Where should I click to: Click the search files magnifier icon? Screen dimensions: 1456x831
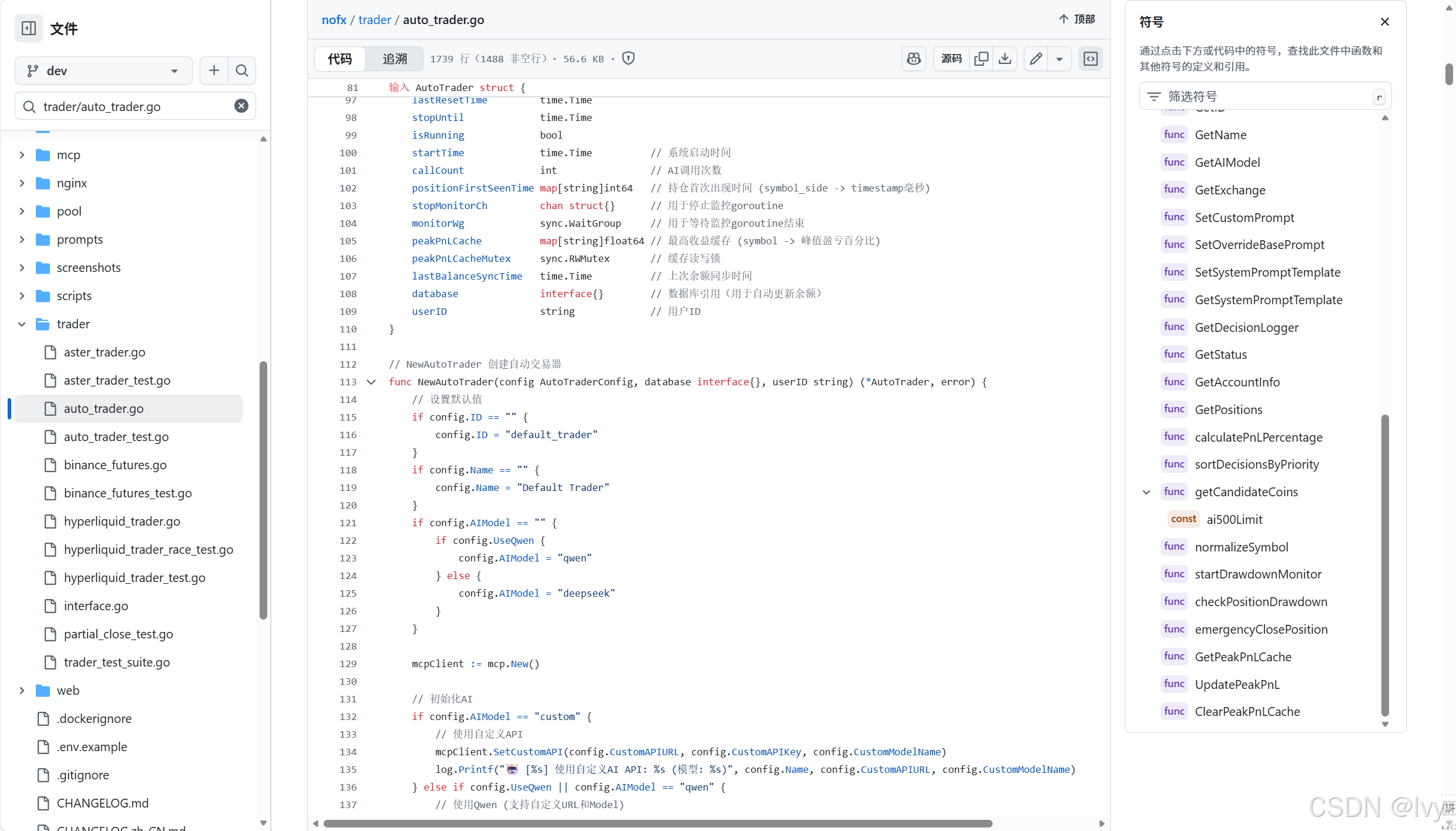click(x=241, y=70)
